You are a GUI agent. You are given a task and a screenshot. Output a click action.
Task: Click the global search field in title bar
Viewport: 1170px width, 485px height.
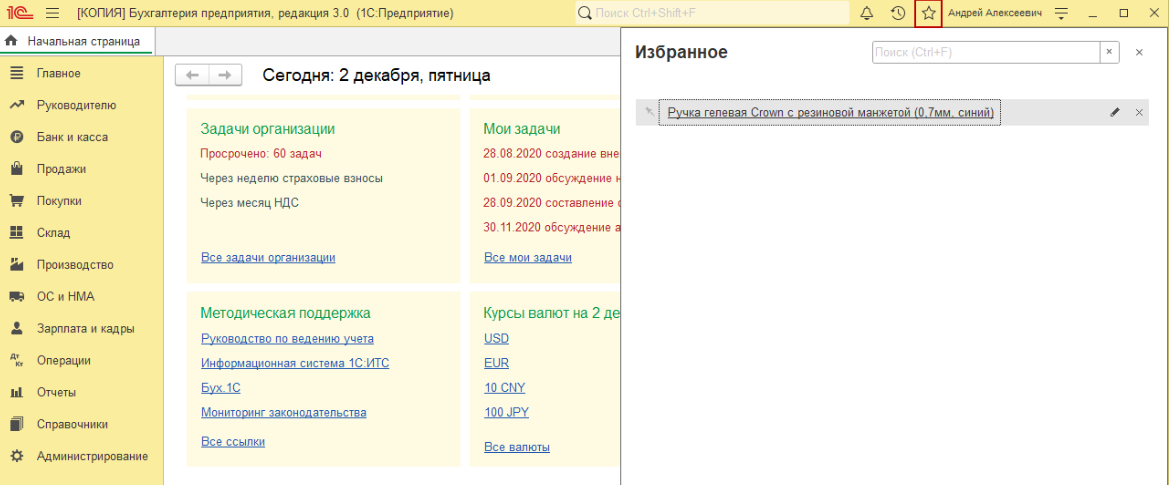click(712, 13)
